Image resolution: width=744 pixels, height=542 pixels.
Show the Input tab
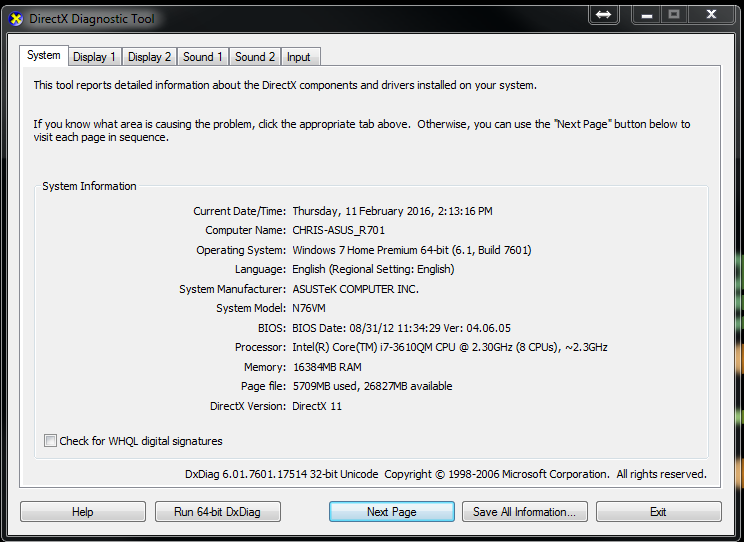pos(299,57)
